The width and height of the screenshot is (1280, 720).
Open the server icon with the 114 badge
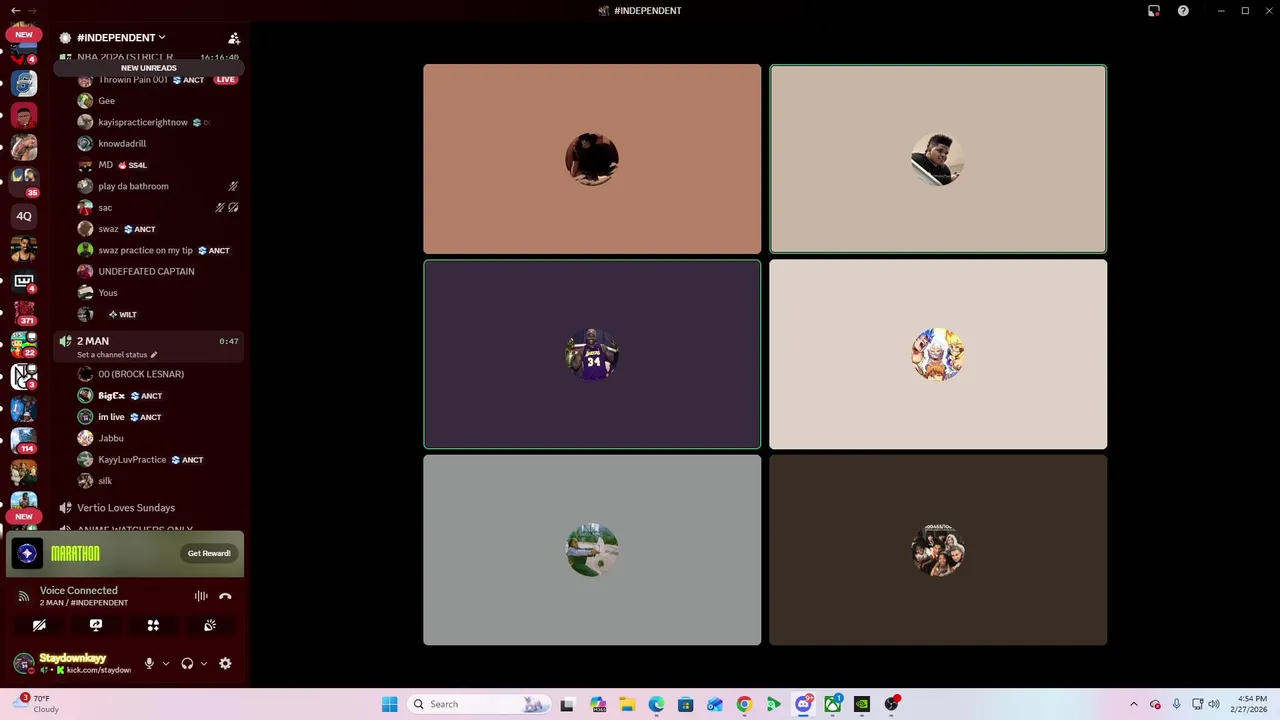[24, 440]
